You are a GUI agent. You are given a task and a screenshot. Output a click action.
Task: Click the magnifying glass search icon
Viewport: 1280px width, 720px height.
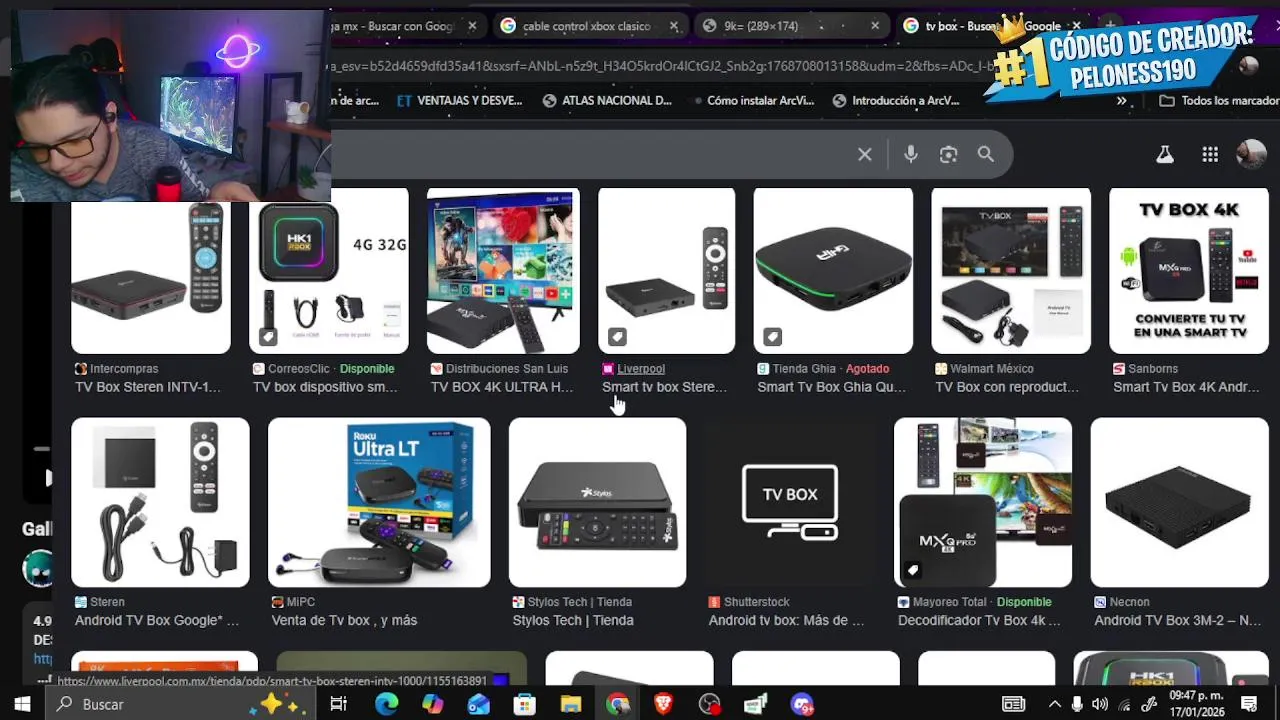coord(986,154)
